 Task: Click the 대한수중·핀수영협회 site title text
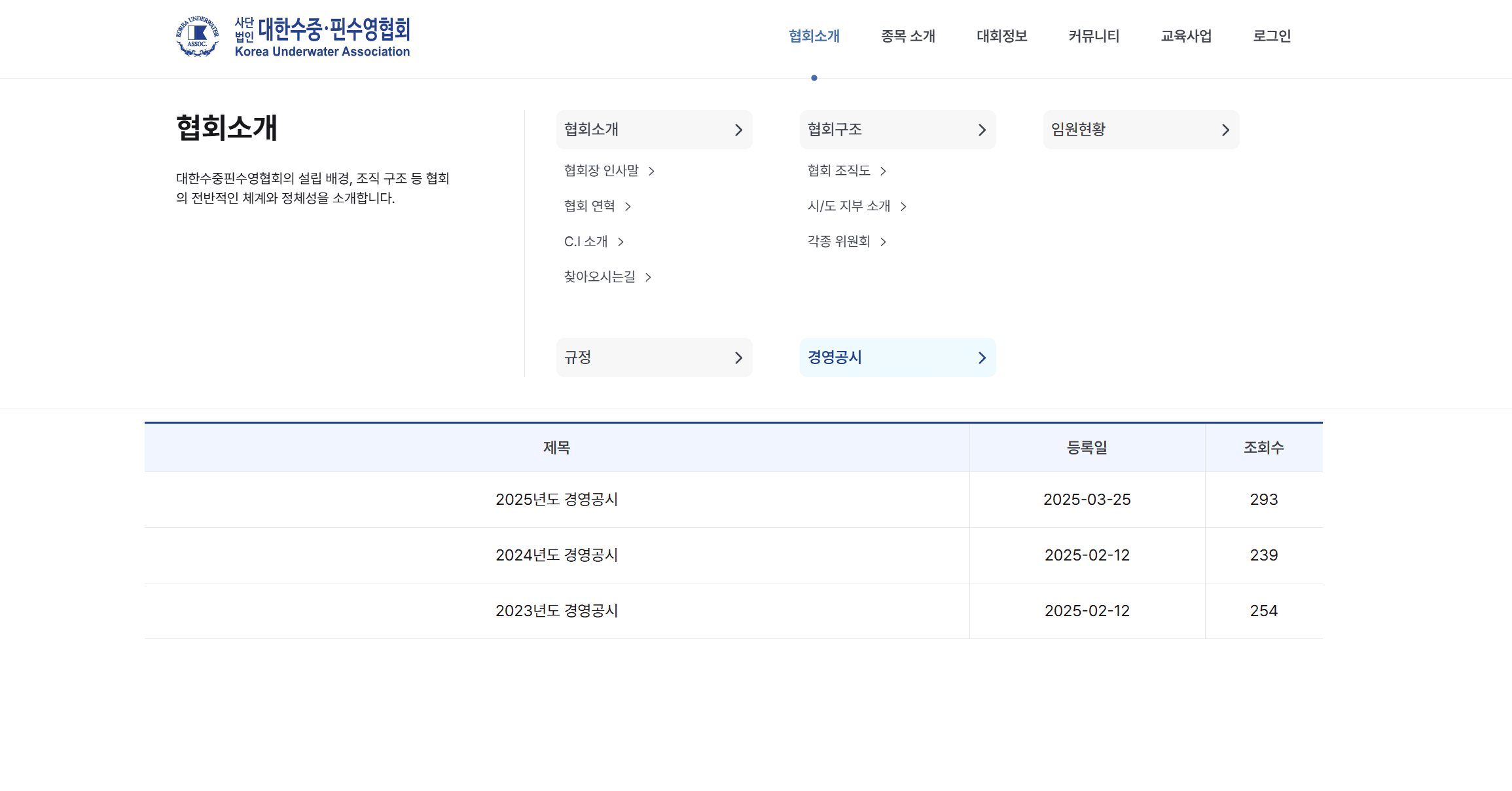[x=334, y=29]
